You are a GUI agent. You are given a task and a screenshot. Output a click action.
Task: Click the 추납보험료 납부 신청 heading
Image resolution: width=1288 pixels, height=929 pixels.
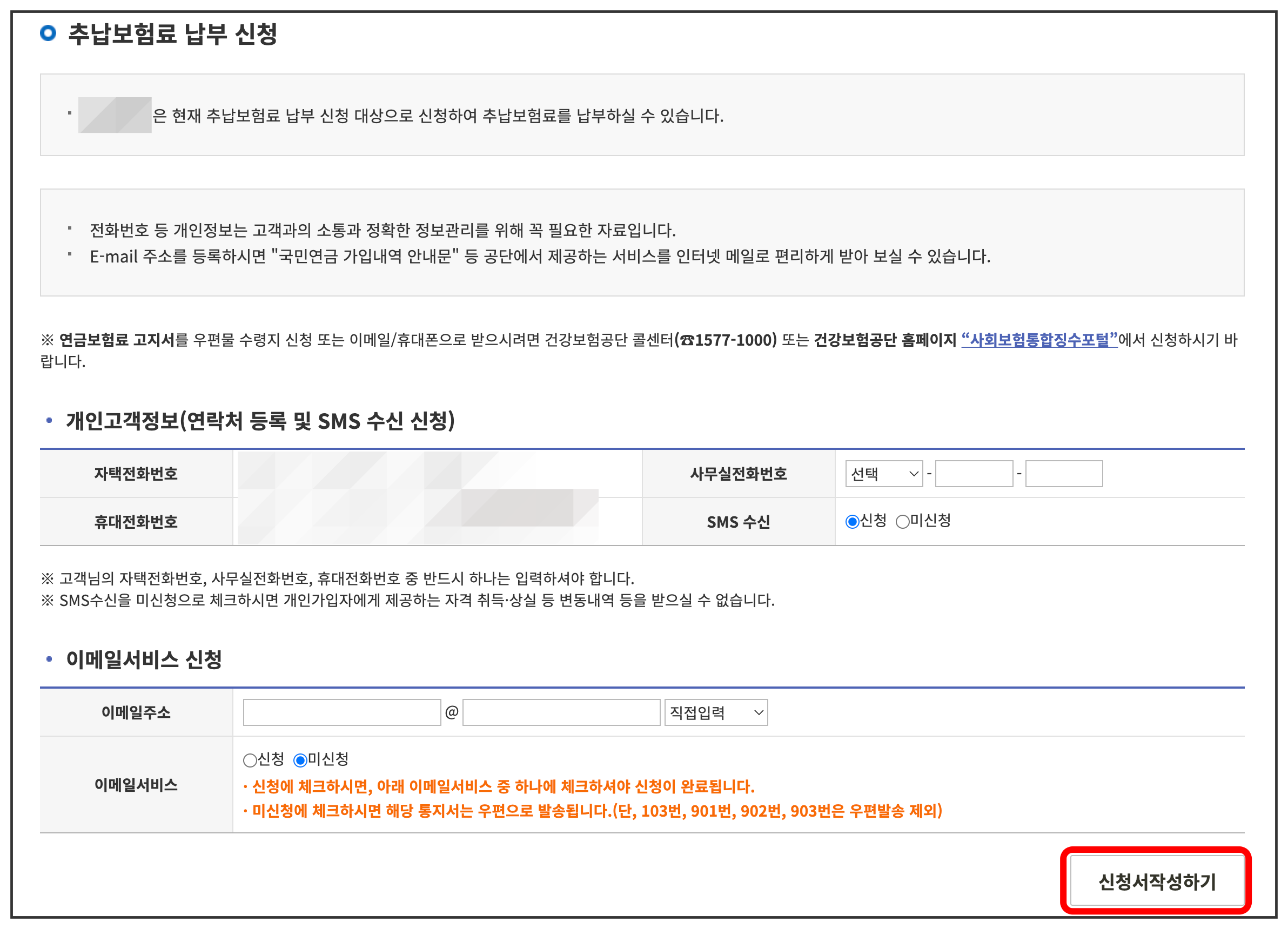pos(173,33)
